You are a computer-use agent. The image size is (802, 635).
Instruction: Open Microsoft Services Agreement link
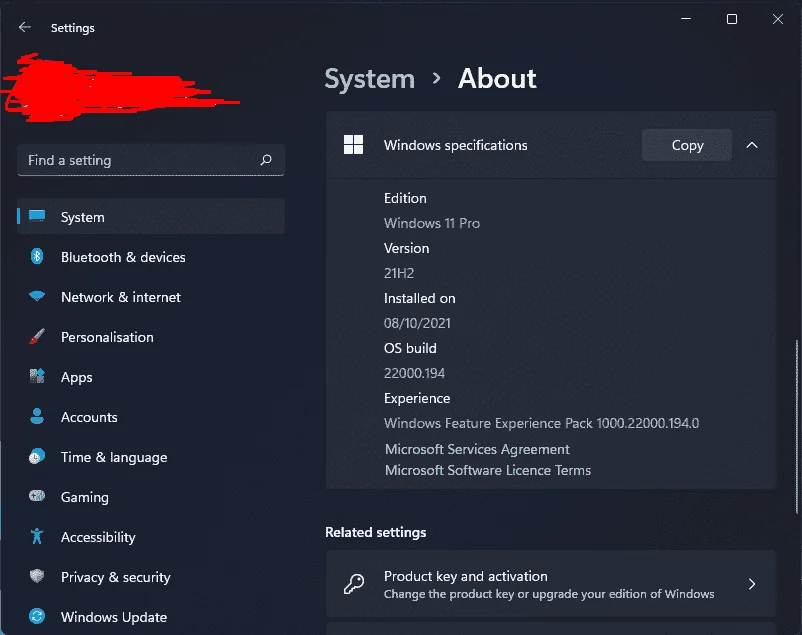477,449
